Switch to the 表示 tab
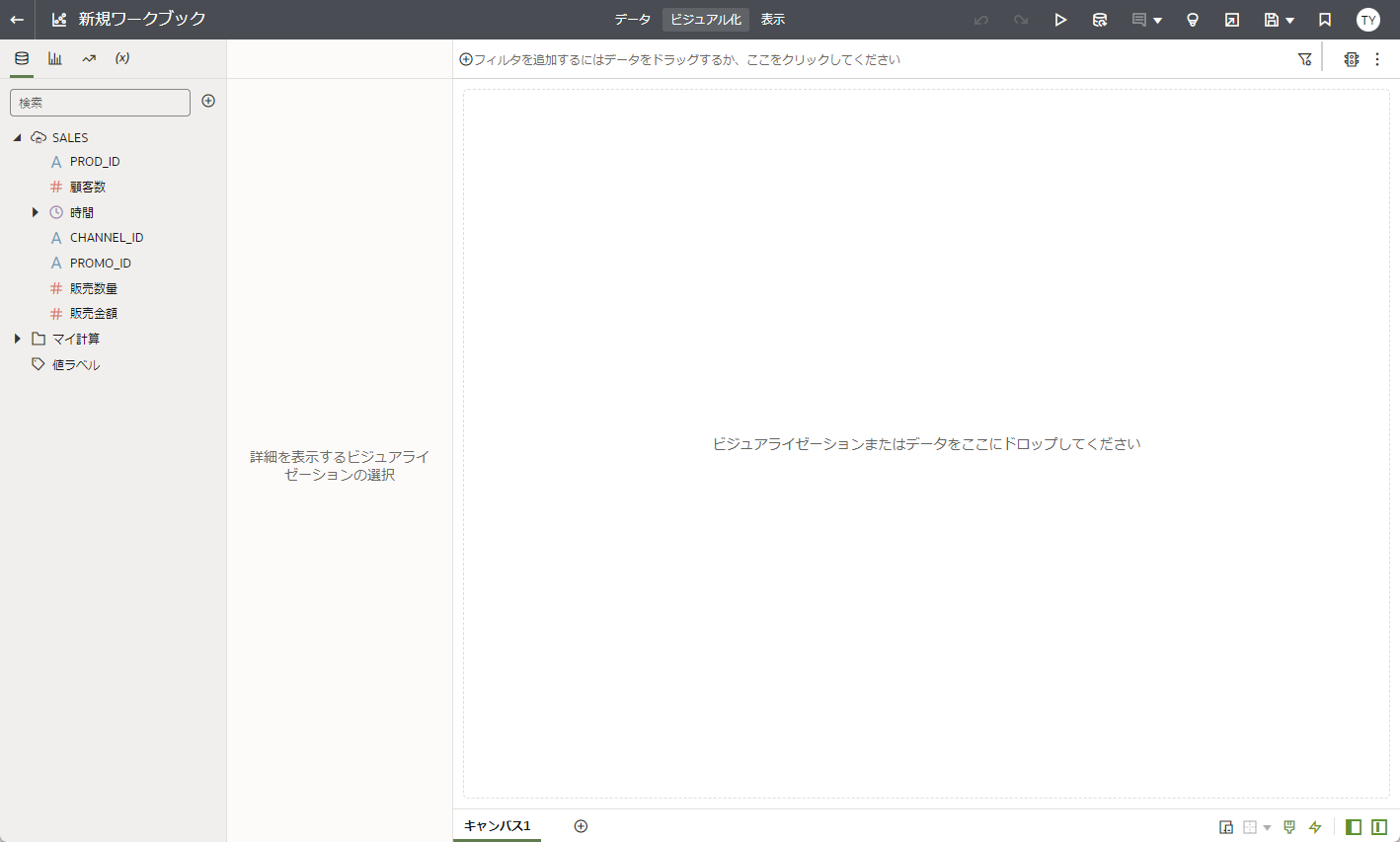 [x=773, y=20]
